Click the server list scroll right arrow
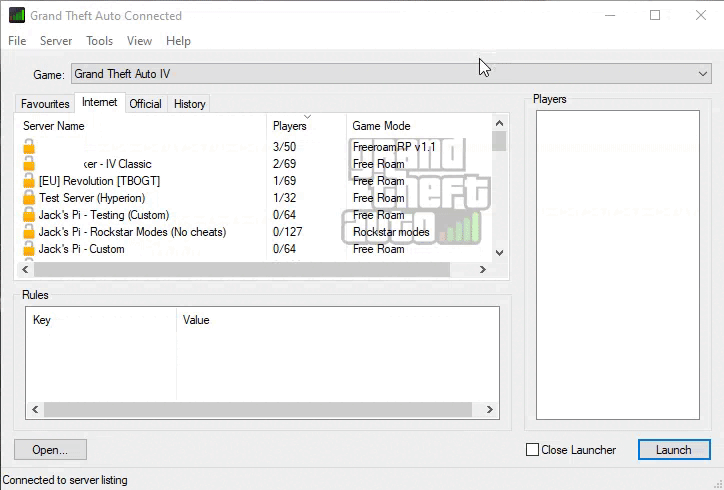724x490 pixels. (x=483, y=269)
